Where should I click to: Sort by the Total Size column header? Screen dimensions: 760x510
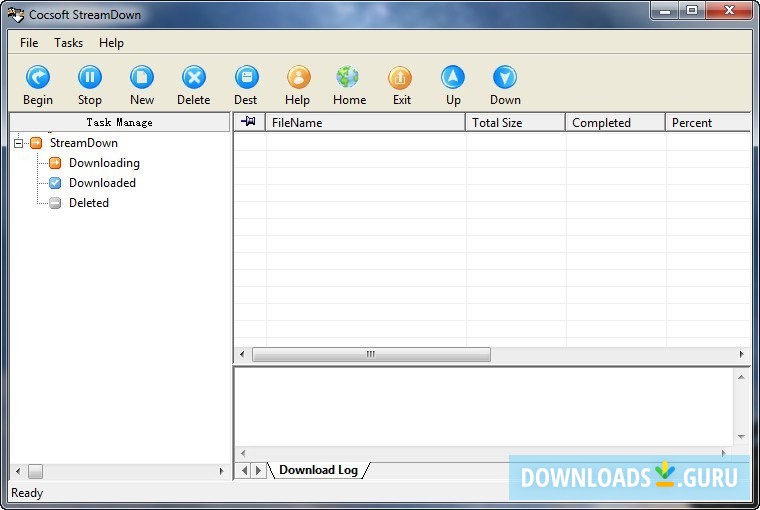516,123
